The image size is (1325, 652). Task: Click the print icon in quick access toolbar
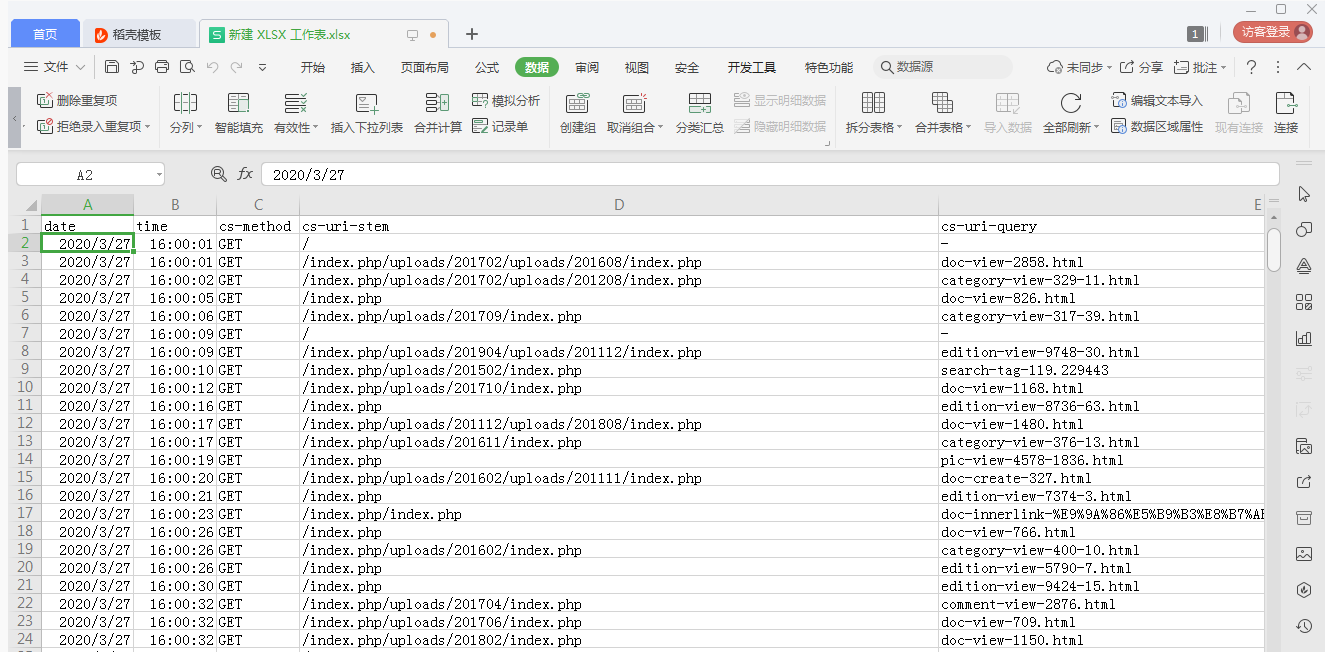(162, 67)
